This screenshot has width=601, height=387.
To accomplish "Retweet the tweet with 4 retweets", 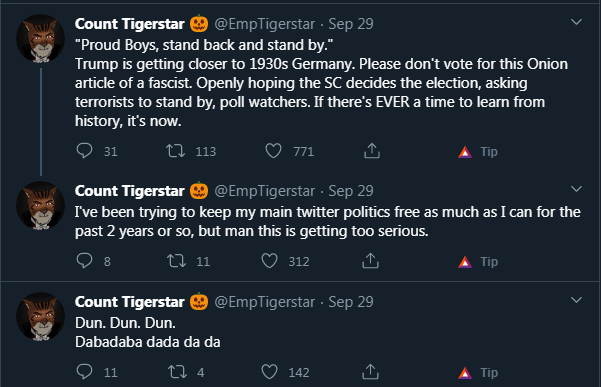I will click(x=177, y=372).
